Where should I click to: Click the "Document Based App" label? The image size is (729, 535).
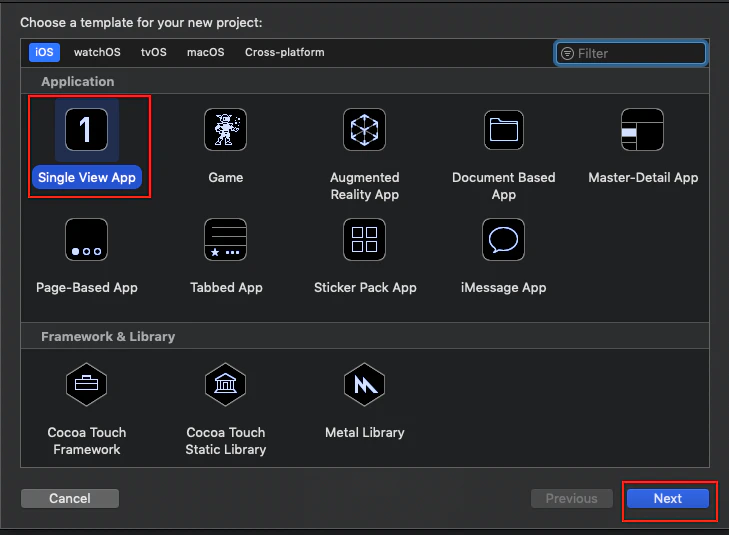pyautogui.click(x=504, y=186)
